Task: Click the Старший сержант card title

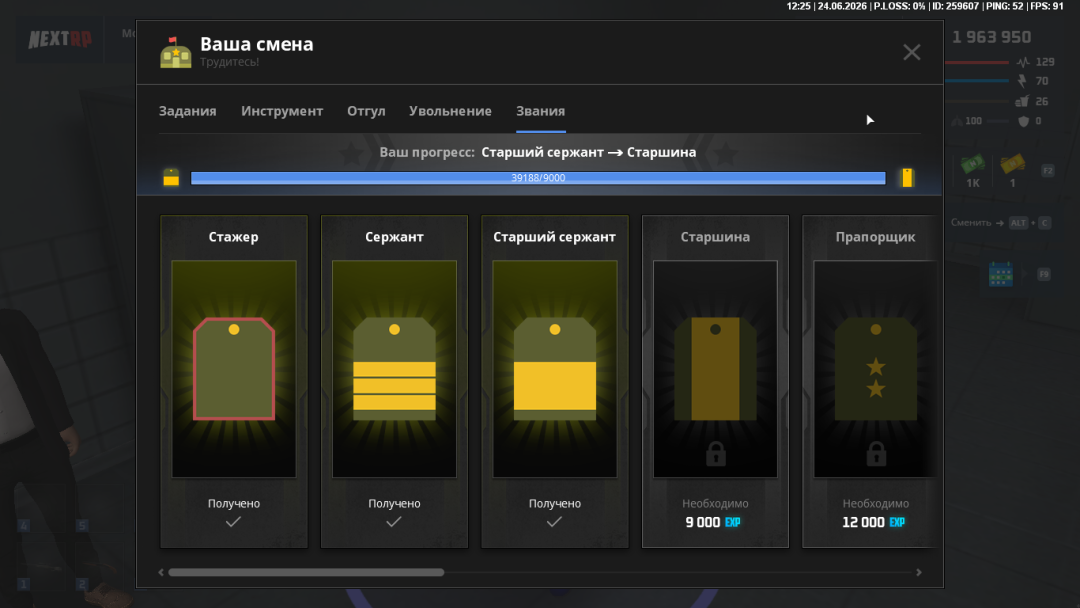Action: (554, 237)
